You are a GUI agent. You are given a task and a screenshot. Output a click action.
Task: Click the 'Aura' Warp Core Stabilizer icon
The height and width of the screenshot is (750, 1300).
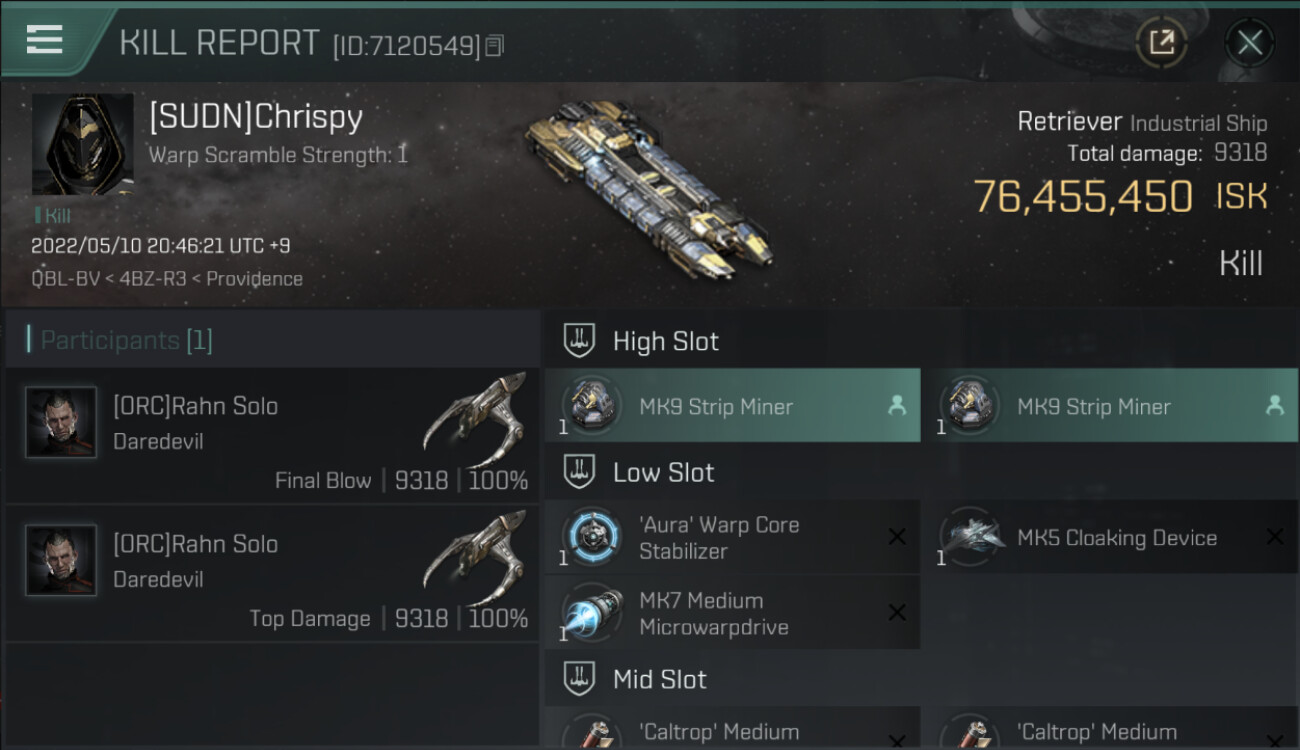(x=592, y=537)
